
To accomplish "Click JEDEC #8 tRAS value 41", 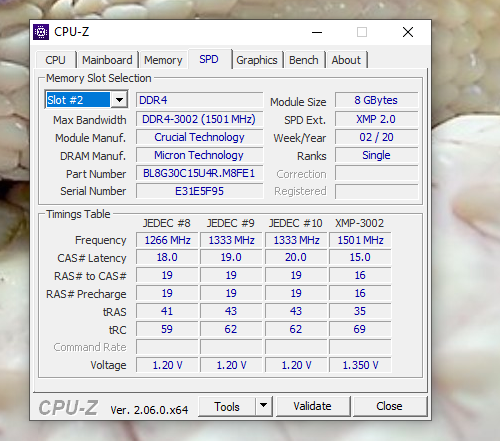I will [x=167, y=311].
